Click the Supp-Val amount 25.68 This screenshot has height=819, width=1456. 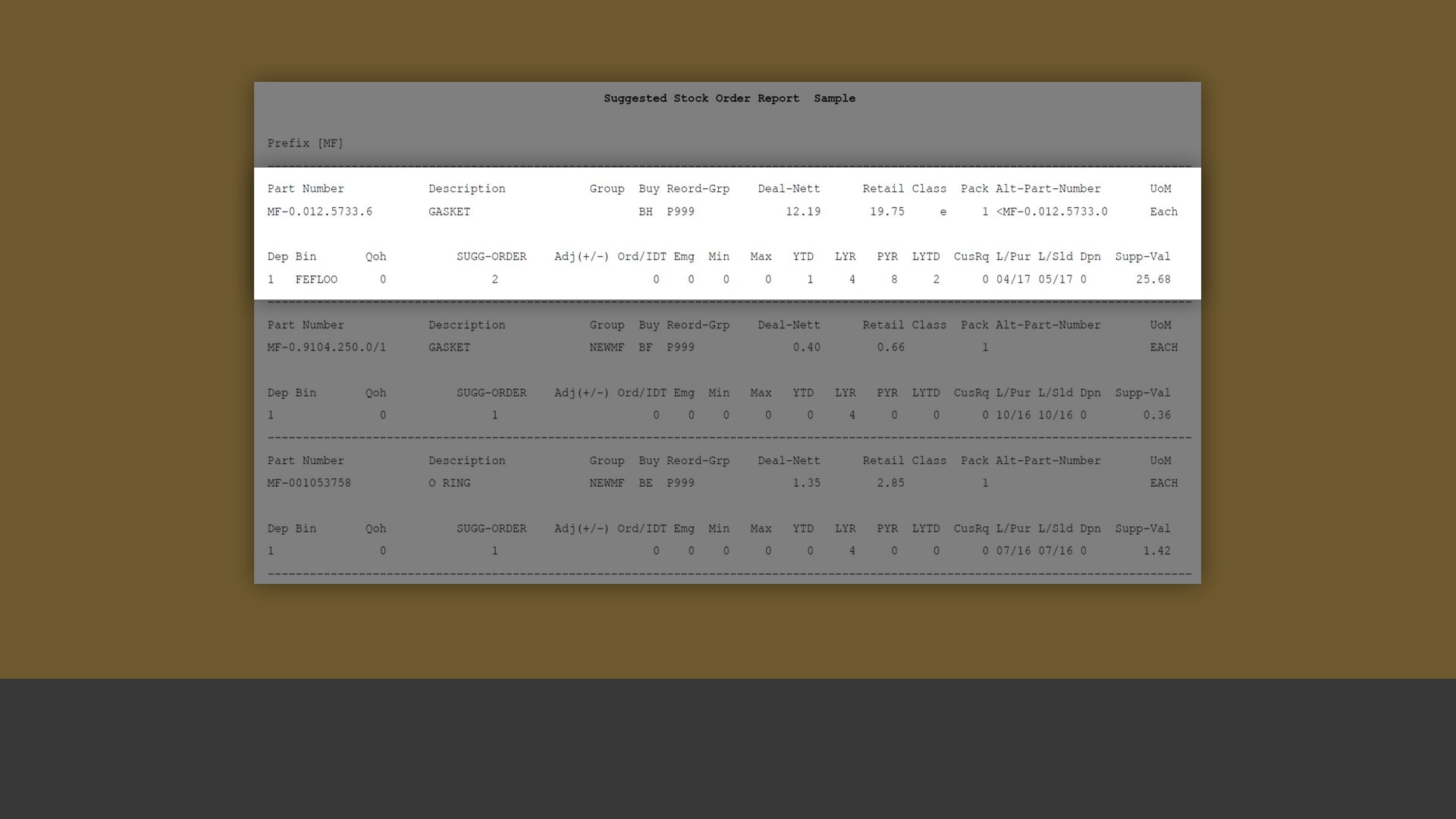1153,280
